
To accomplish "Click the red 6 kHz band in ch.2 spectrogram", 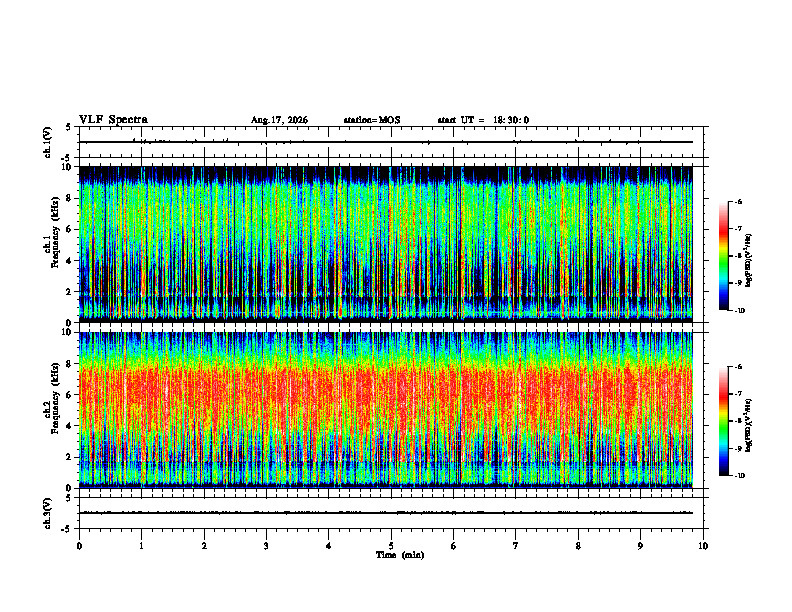I will click(386, 394).
